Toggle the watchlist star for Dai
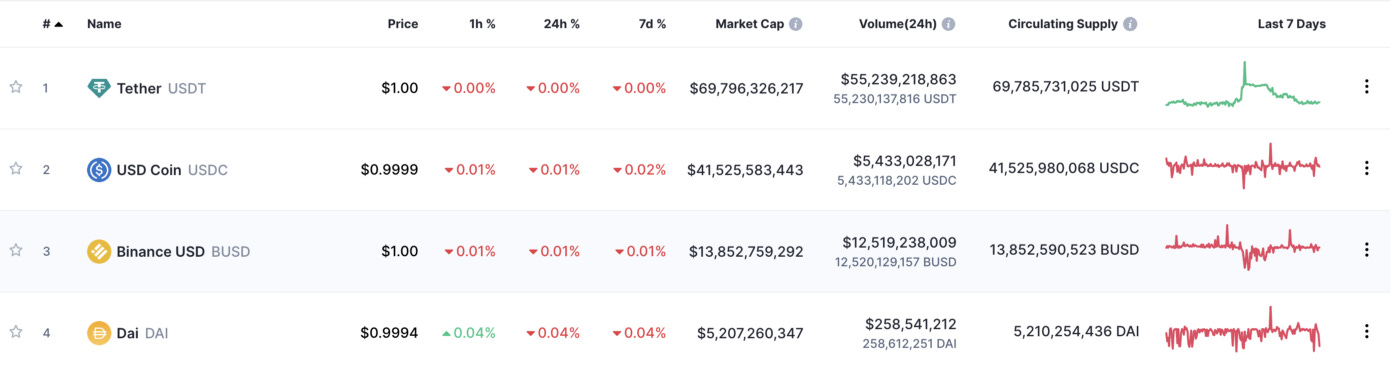 coord(16,332)
